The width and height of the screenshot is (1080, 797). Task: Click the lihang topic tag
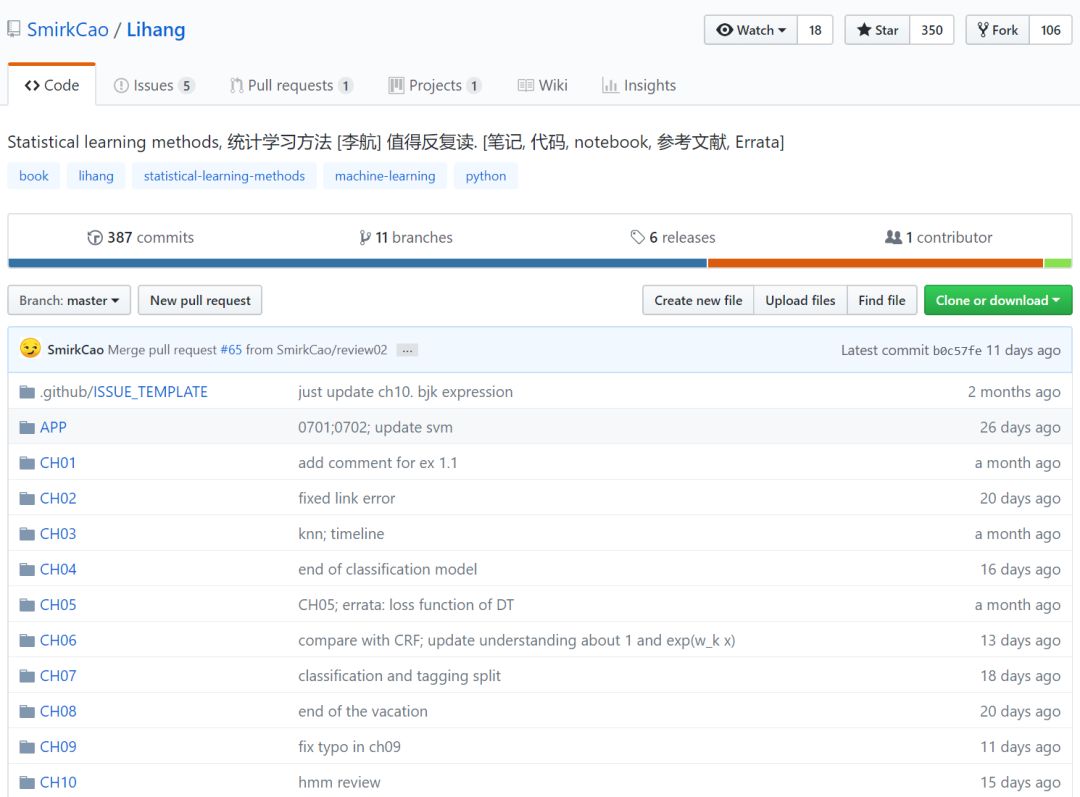coord(96,176)
